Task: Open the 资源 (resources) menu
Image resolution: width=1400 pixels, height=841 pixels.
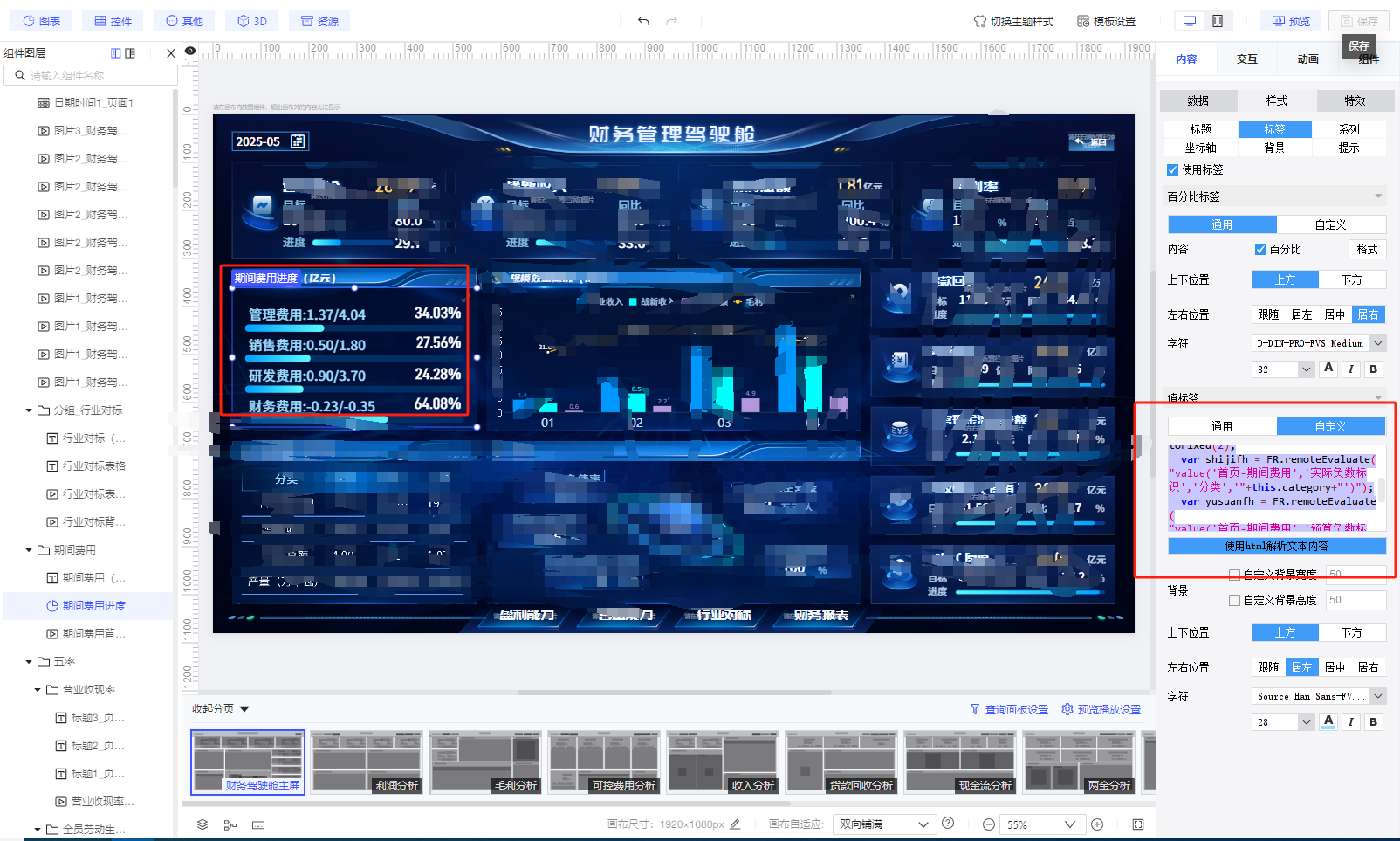Action: coord(319,21)
